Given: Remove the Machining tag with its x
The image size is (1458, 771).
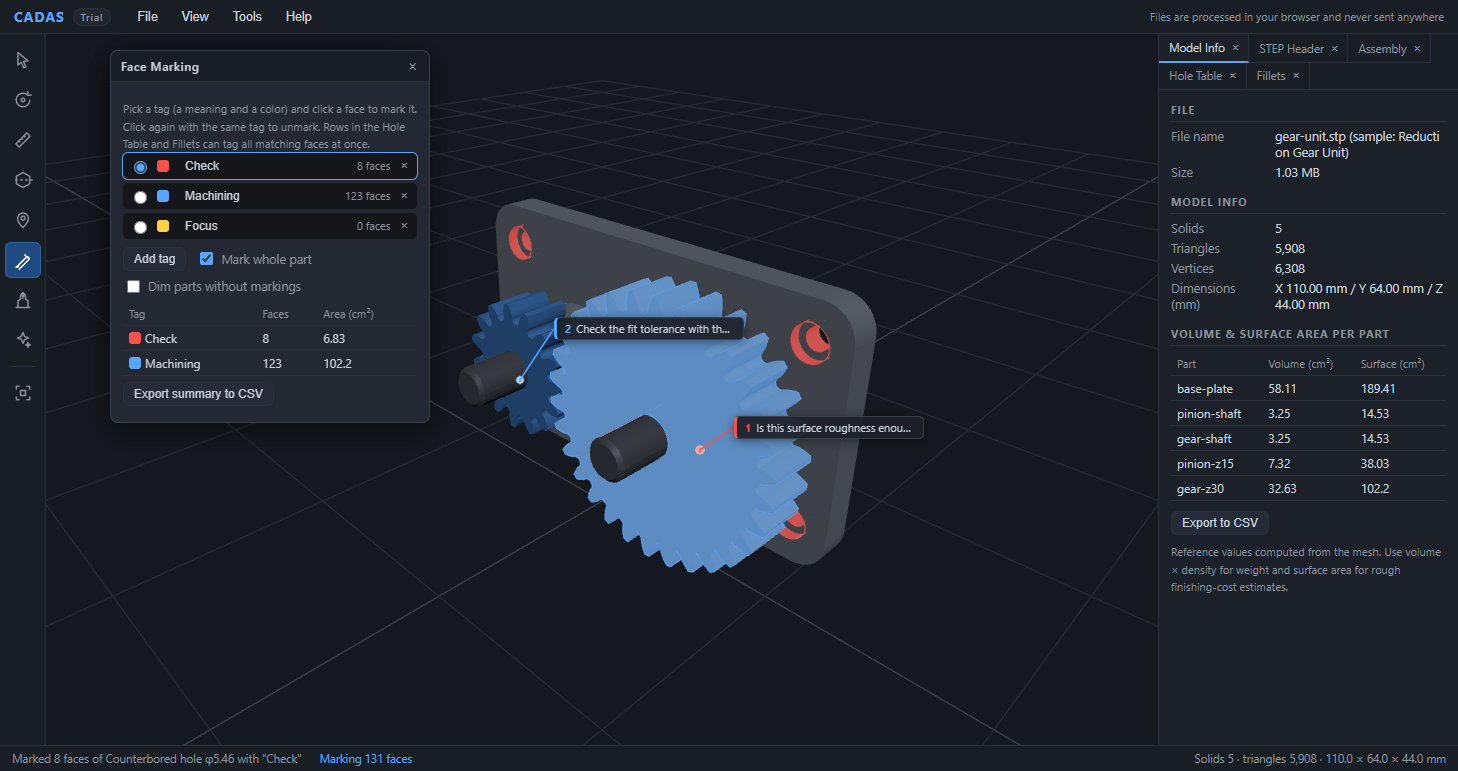Looking at the screenshot, I should click(x=404, y=196).
